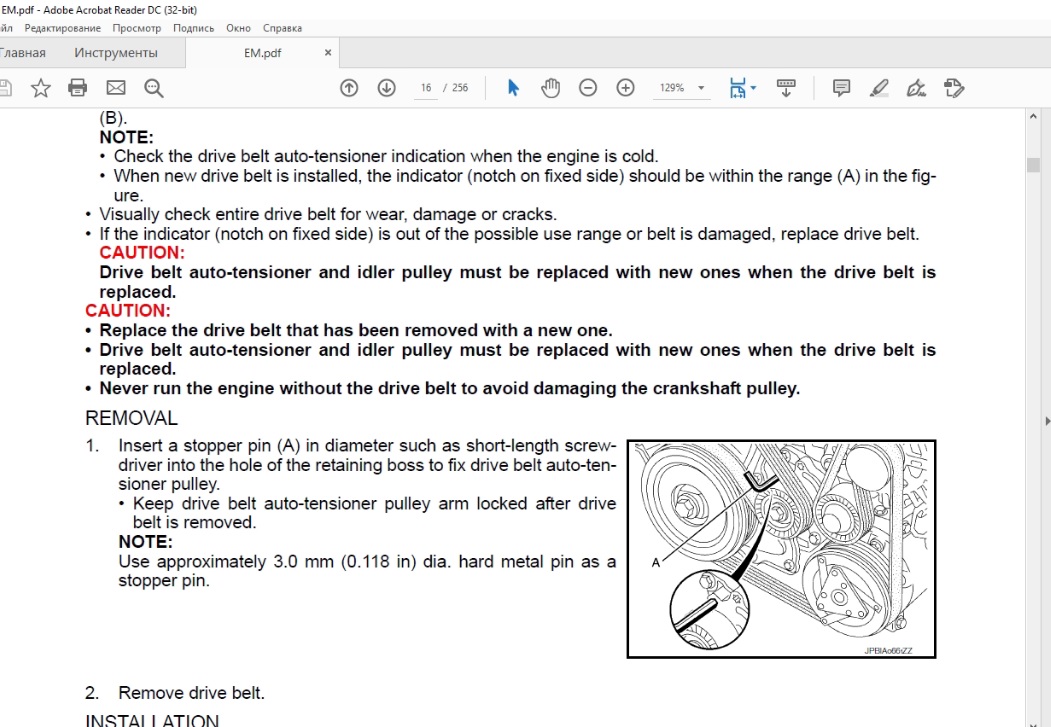The height and width of the screenshot is (727, 1051).
Task: Click the INSTALLATION heading
Action: [x=152, y=720]
